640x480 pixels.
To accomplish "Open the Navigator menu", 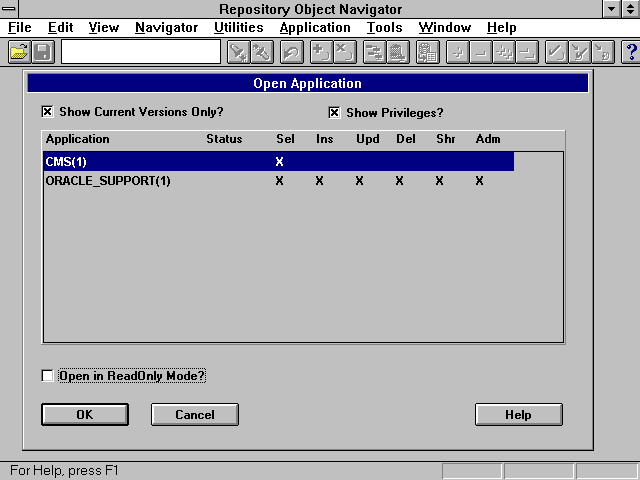I will coord(166,28).
